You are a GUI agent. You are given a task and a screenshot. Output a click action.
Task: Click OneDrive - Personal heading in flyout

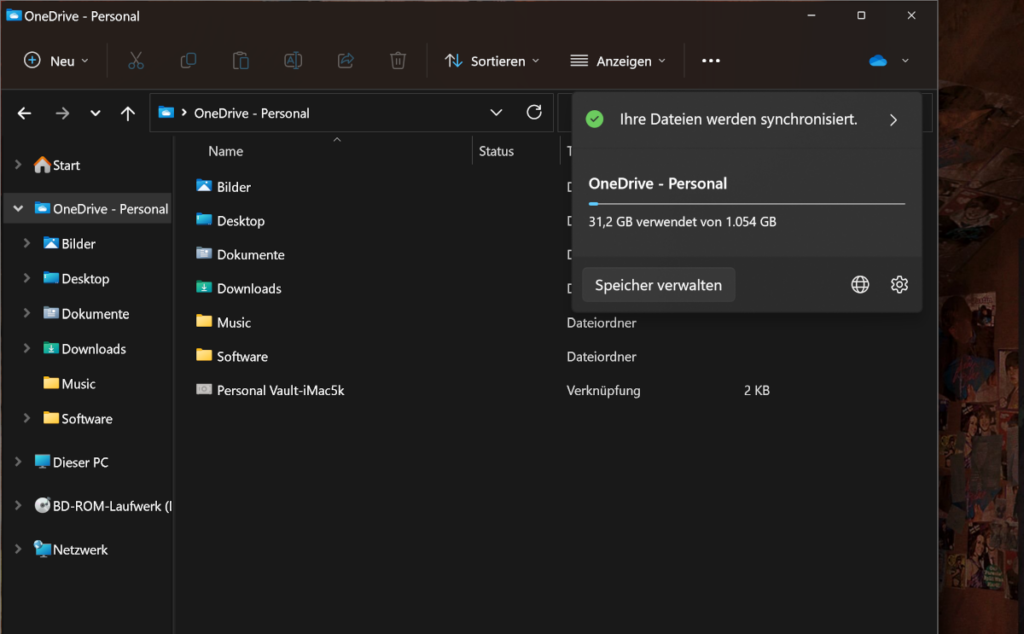click(x=658, y=183)
